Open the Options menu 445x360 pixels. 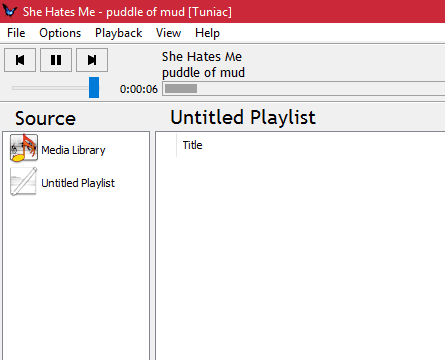tap(60, 33)
